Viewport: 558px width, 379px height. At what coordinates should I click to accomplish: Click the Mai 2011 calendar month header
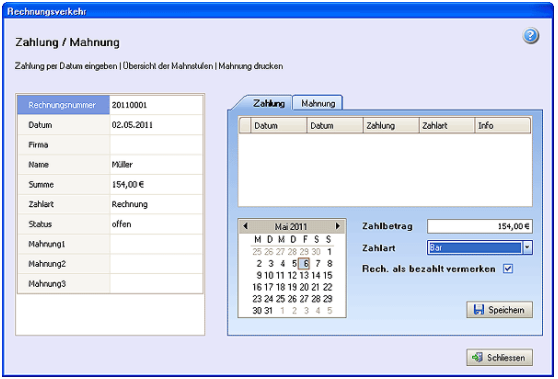291,226
